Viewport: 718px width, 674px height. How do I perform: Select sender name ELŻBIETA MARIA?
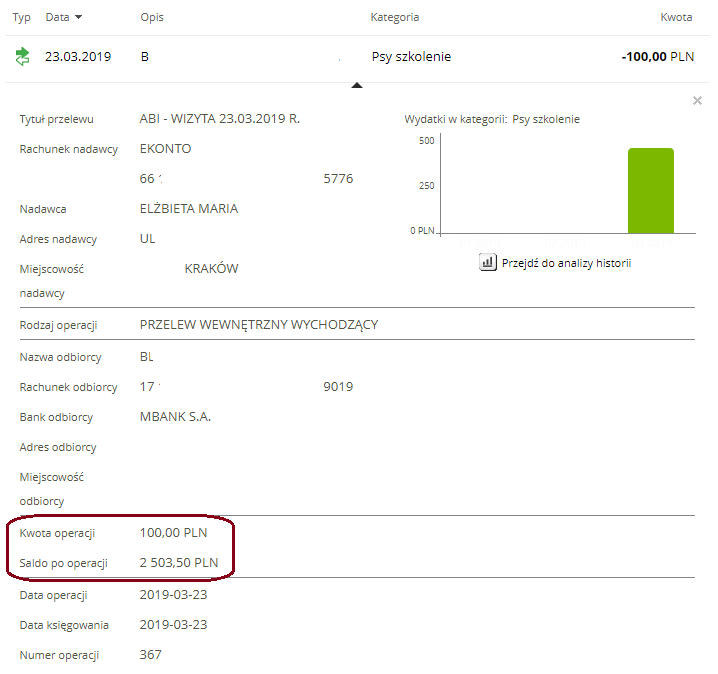(x=189, y=209)
